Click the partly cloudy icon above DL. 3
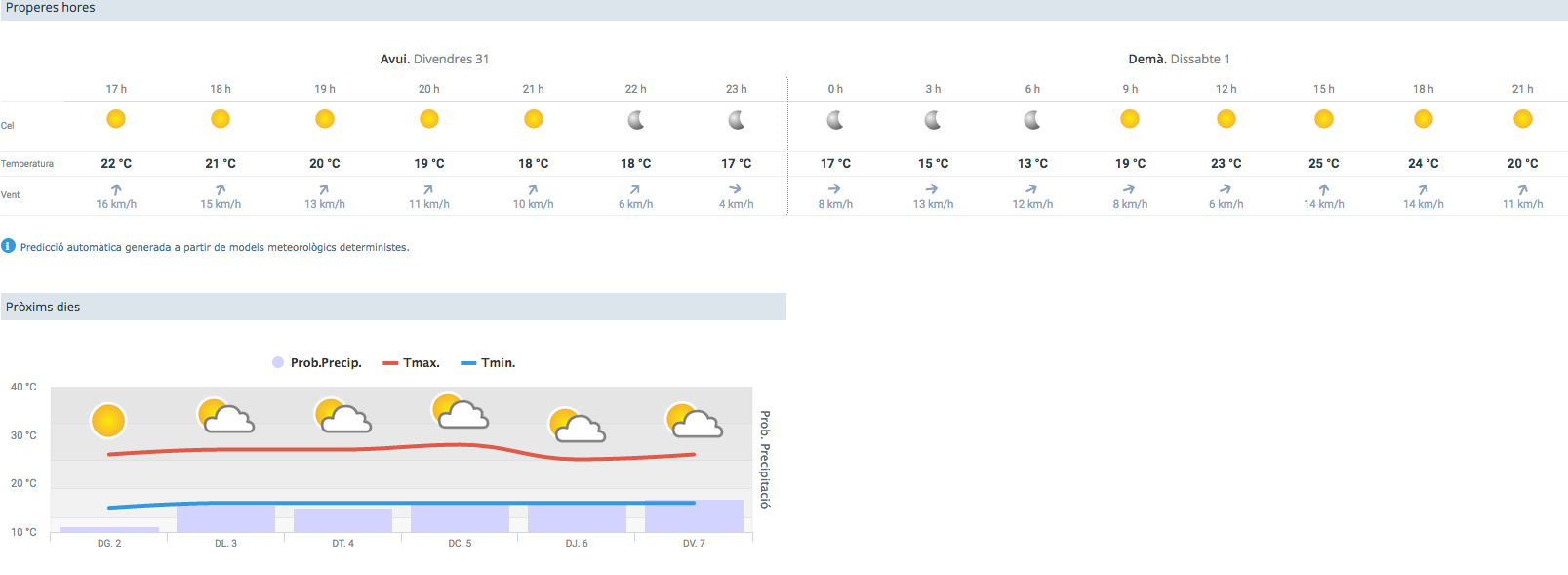The width and height of the screenshot is (1568, 575). tap(225, 416)
